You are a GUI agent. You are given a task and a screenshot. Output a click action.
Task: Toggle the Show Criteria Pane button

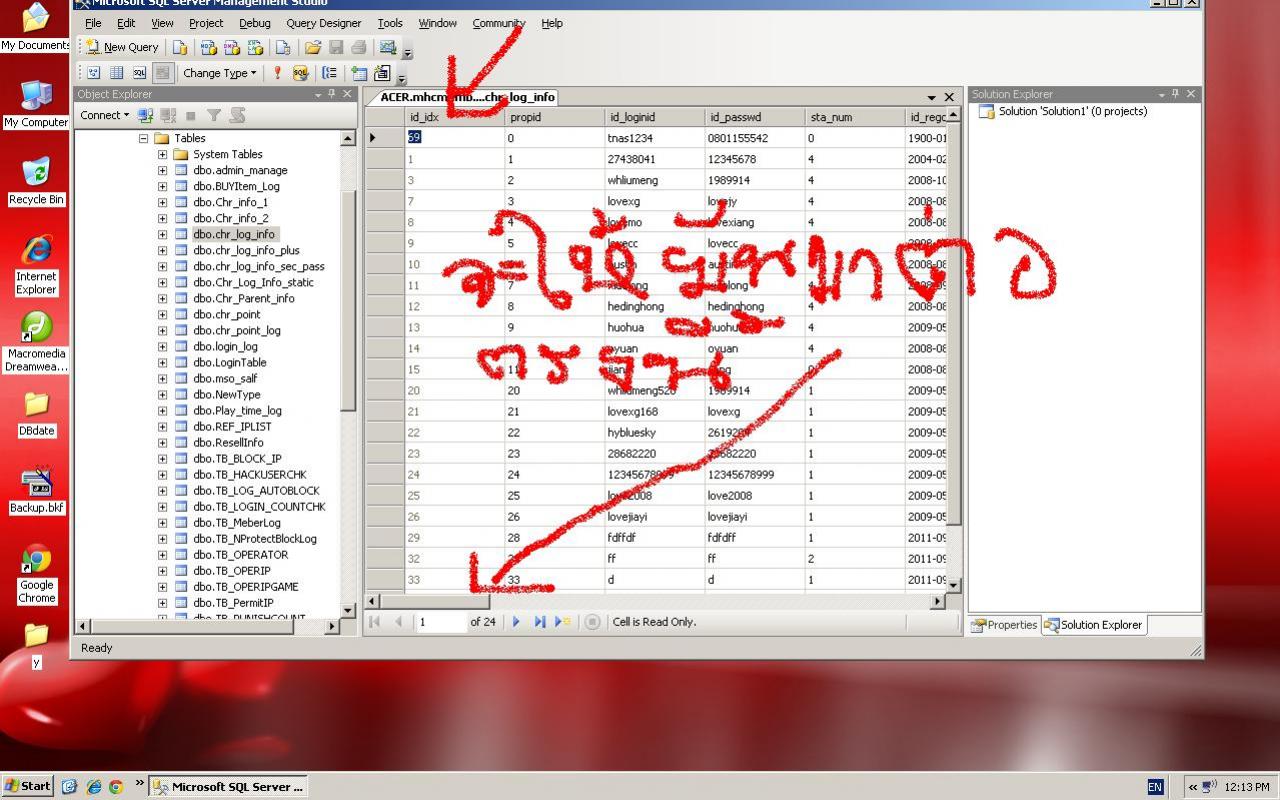coord(117,73)
